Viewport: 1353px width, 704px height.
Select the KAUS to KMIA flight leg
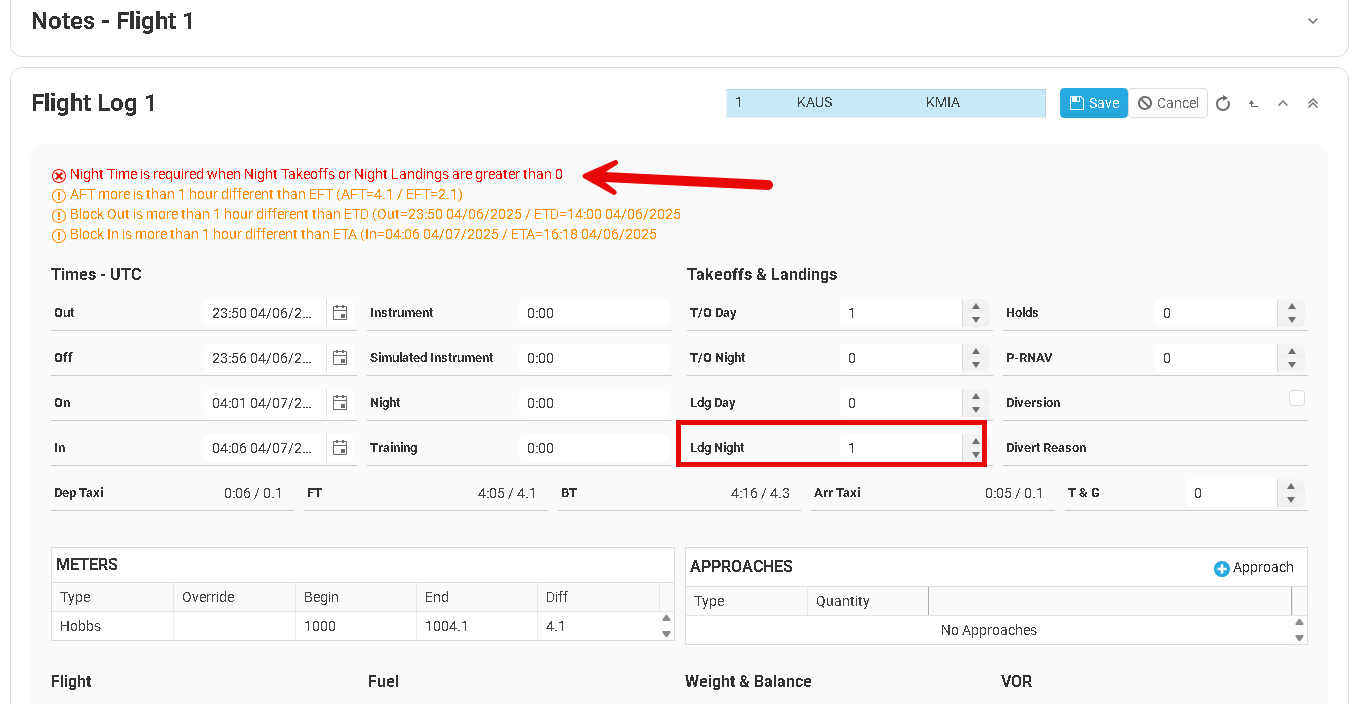coord(885,103)
